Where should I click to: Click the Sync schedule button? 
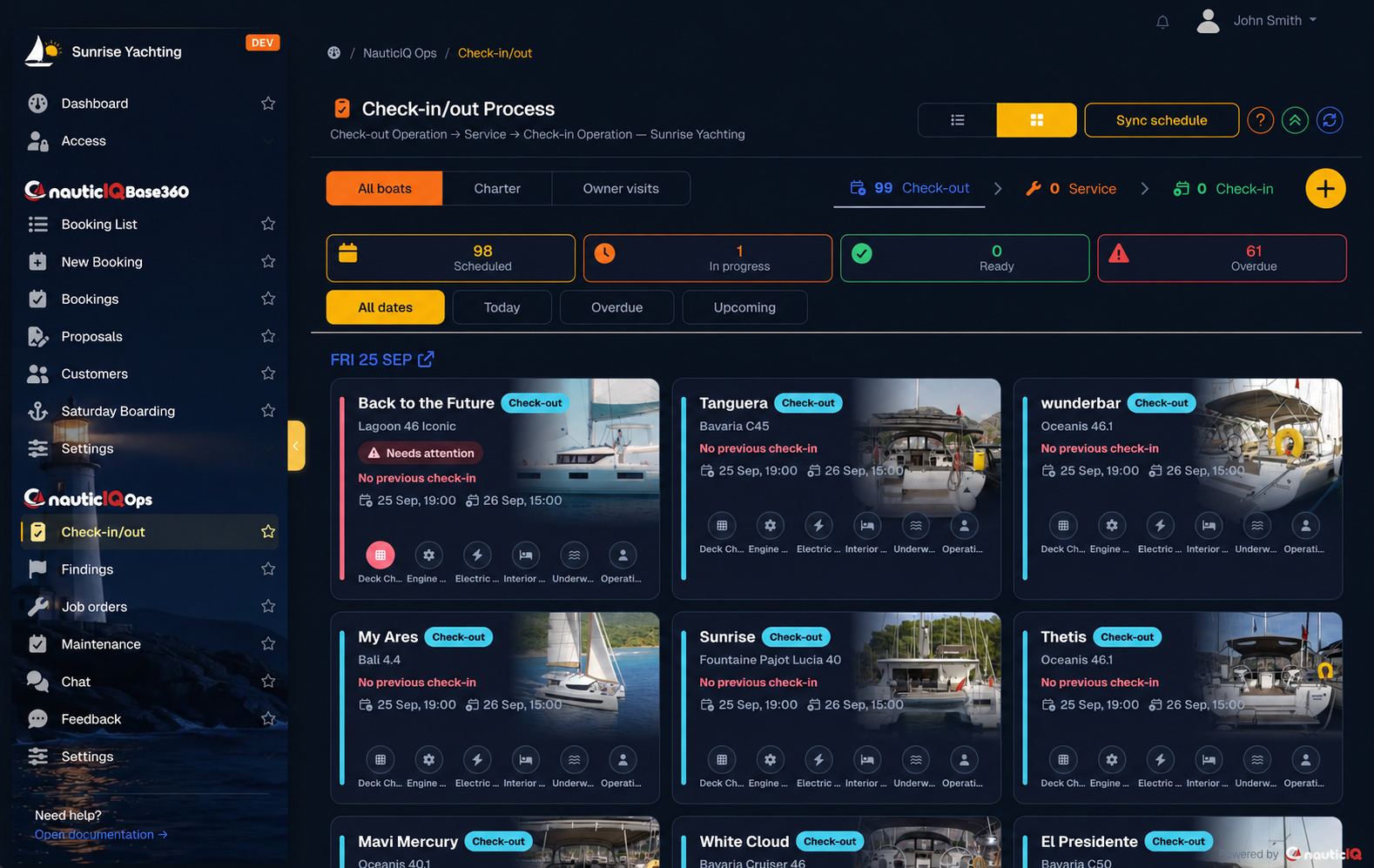[1162, 120]
